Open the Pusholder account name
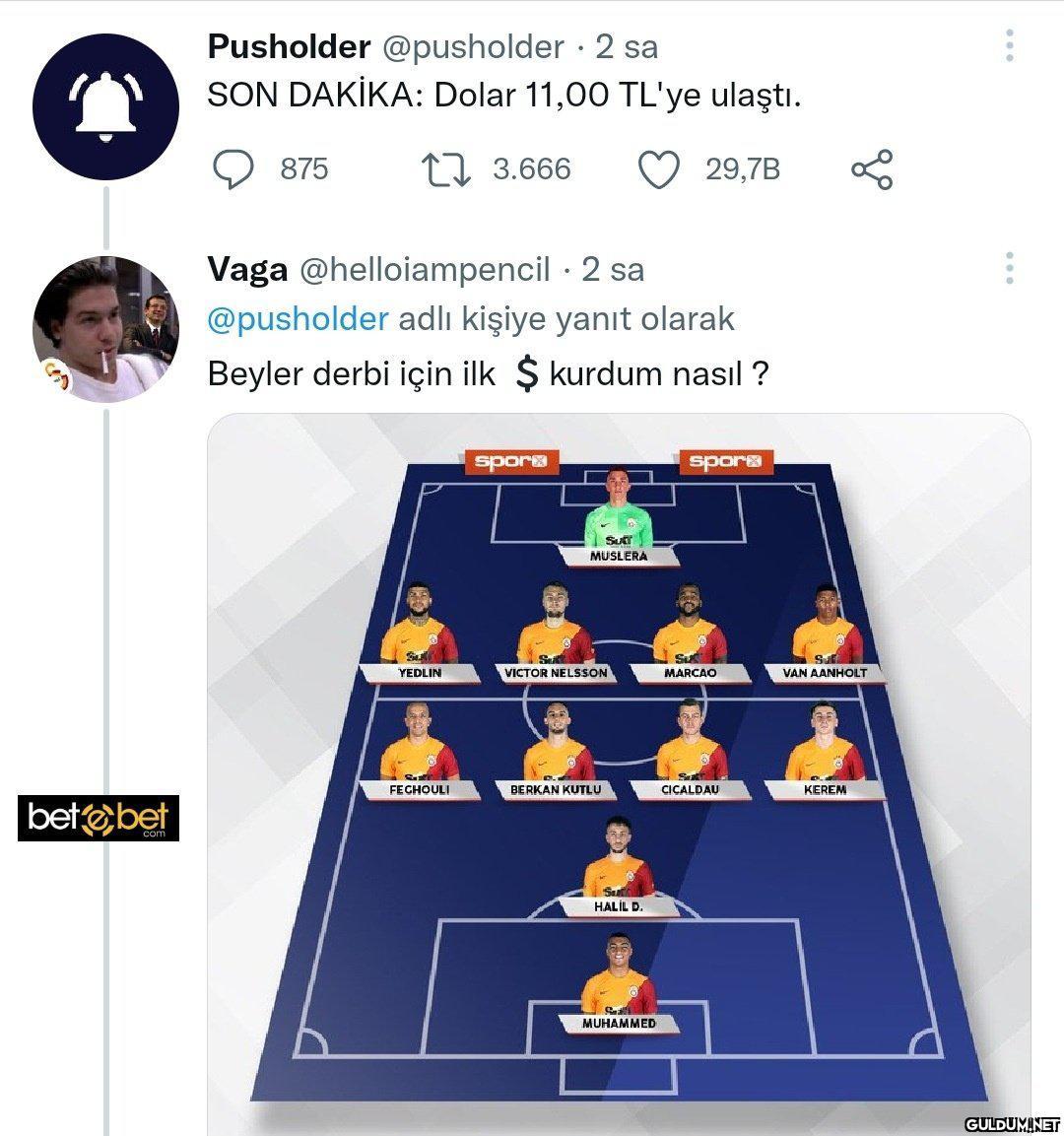Viewport: 1064px width, 1136px height. (289, 47)
